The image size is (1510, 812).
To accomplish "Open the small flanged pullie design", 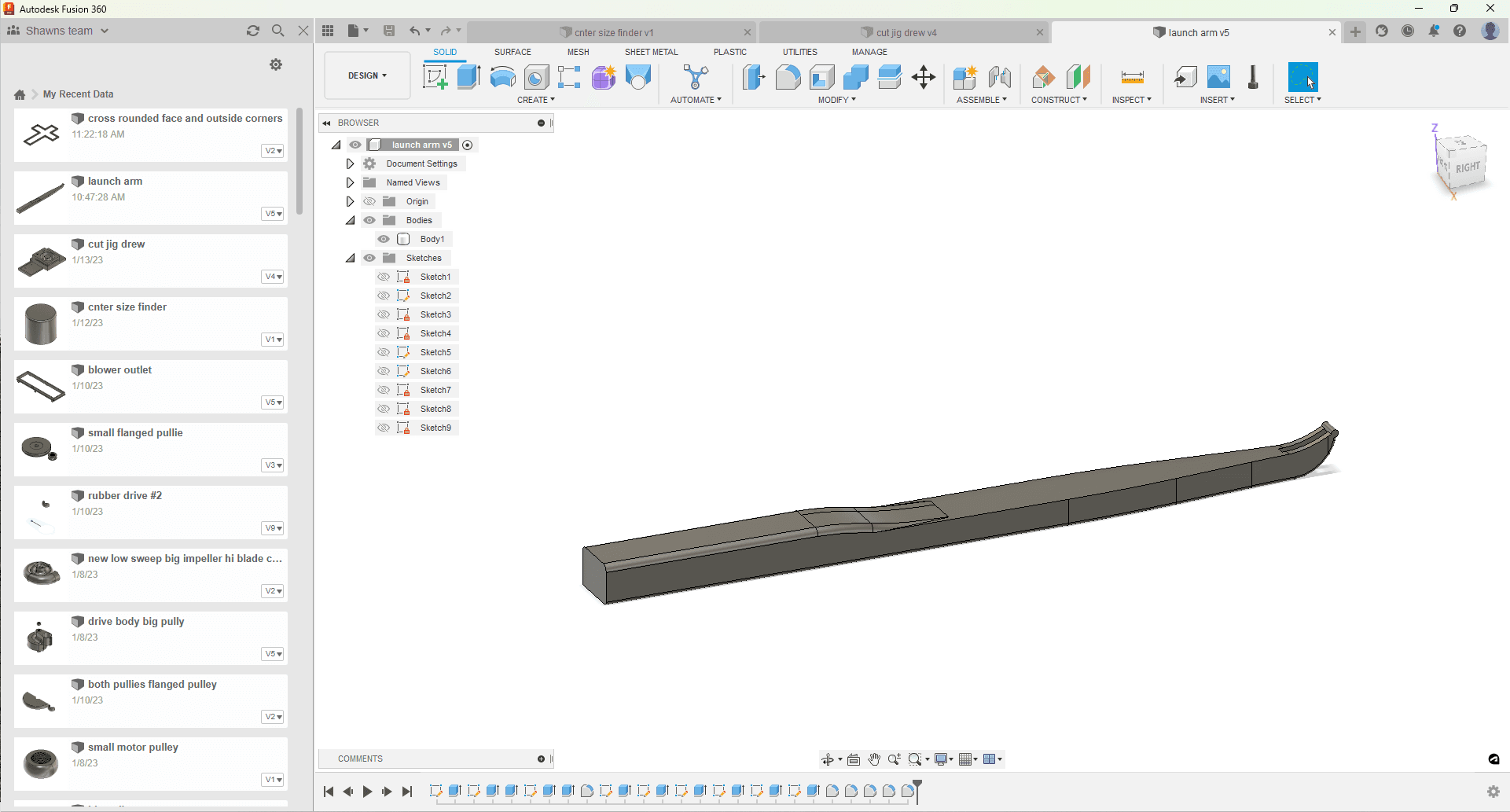I will click(x=151, y=450).
